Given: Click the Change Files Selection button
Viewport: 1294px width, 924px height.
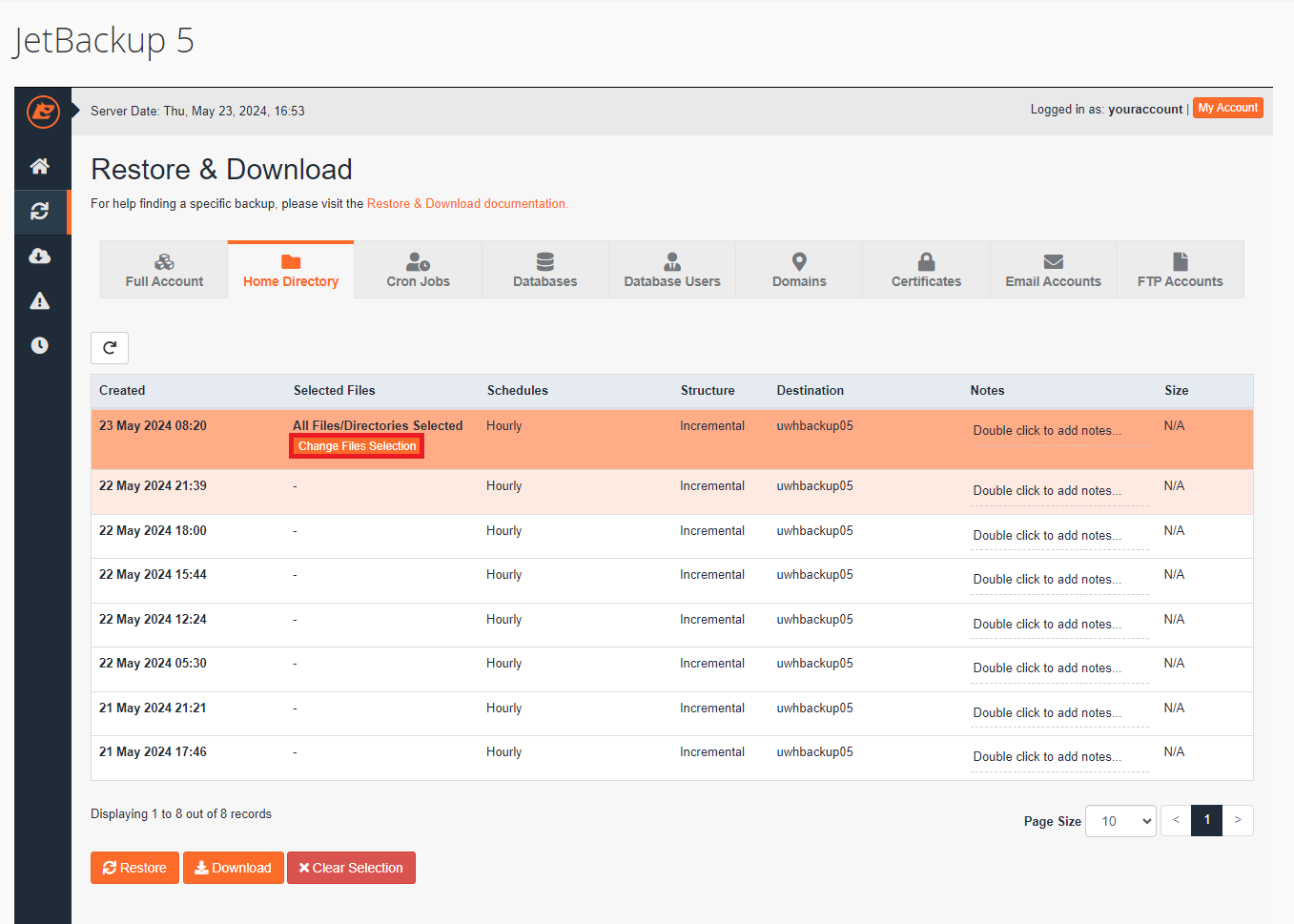Looking at the screenshot, I should point(357,446).
